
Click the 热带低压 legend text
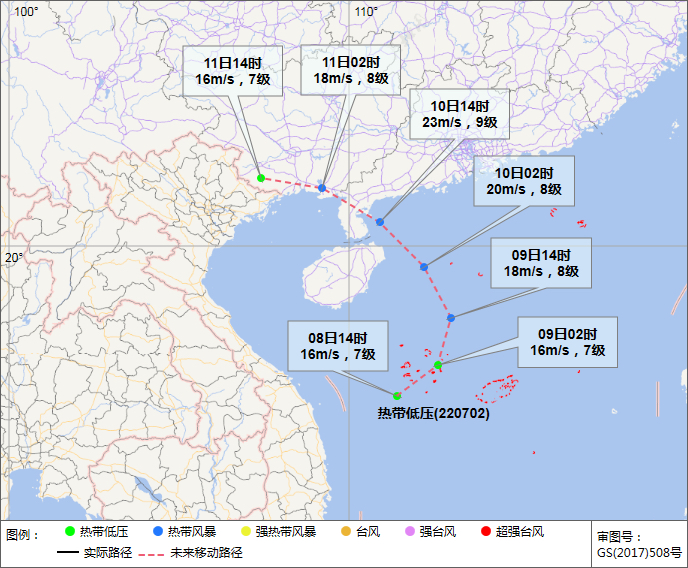(104, 532)
